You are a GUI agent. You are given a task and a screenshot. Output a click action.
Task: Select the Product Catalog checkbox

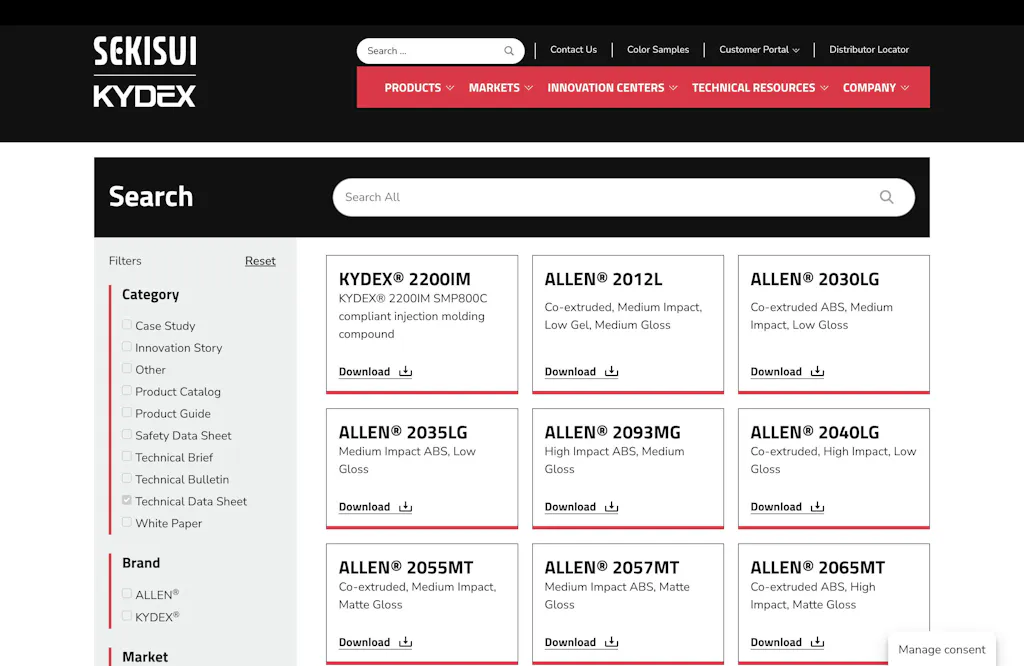[127, 390]
